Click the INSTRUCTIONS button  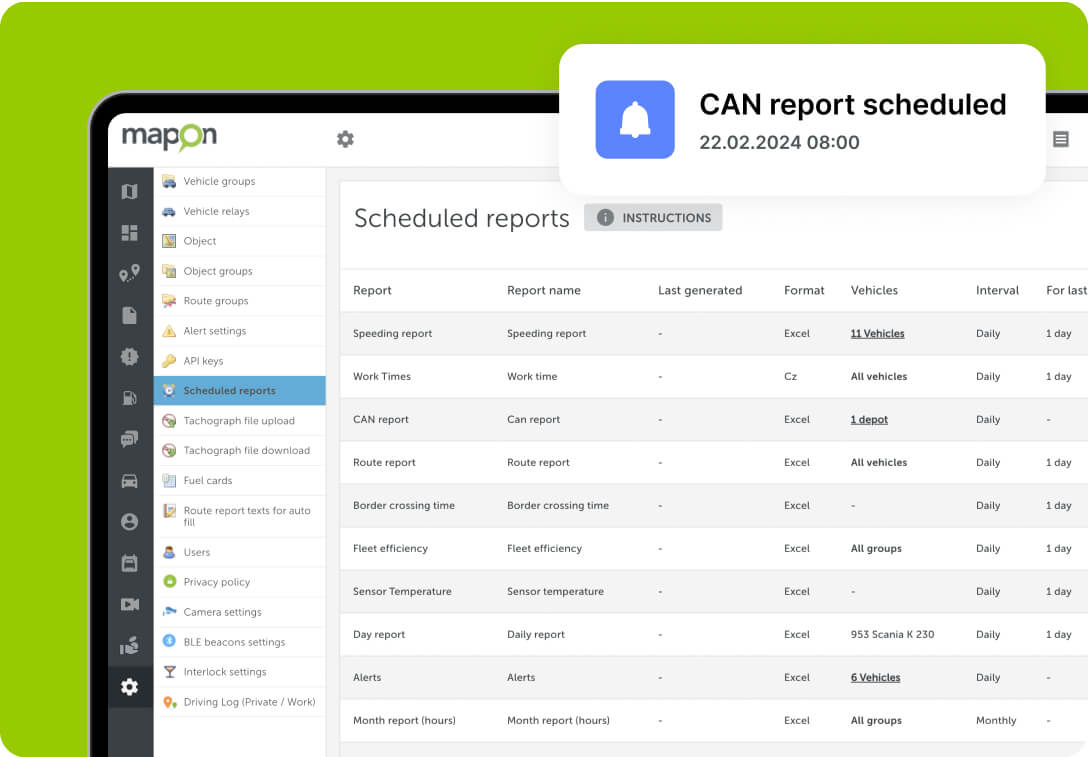click(x=653, y=218)
